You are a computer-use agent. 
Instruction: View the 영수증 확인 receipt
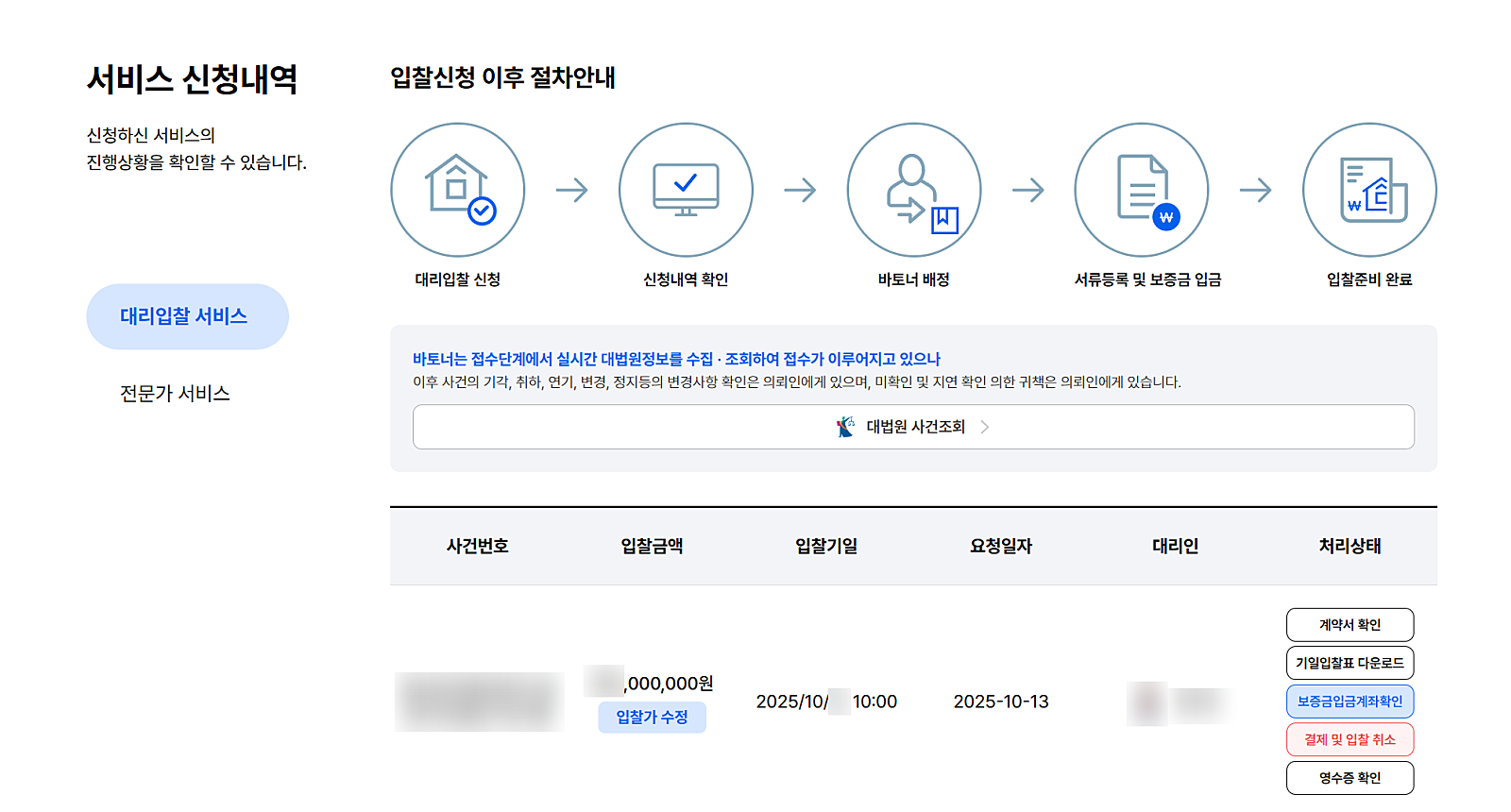(1350, 778)
